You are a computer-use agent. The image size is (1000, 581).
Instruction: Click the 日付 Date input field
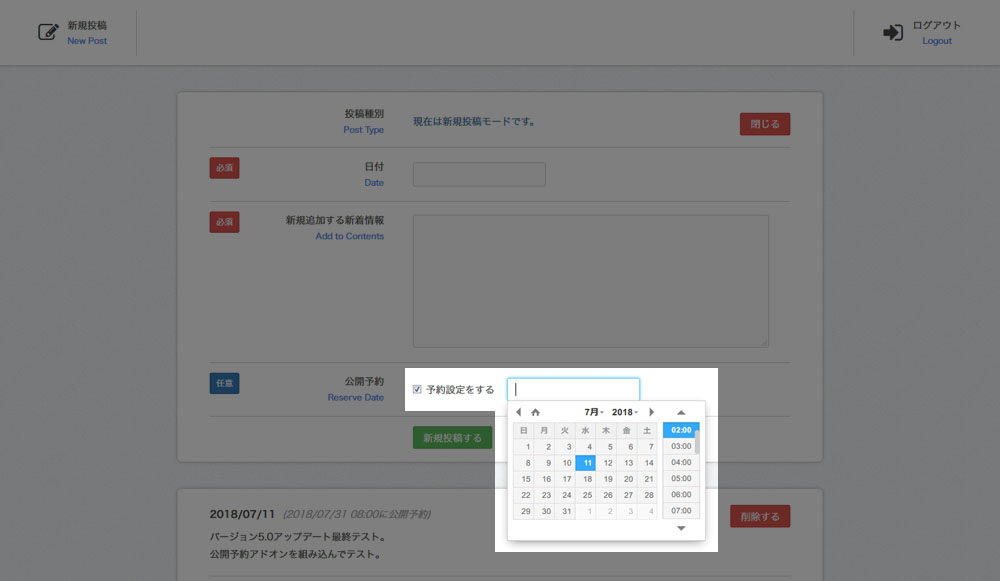tap(479, 174)
